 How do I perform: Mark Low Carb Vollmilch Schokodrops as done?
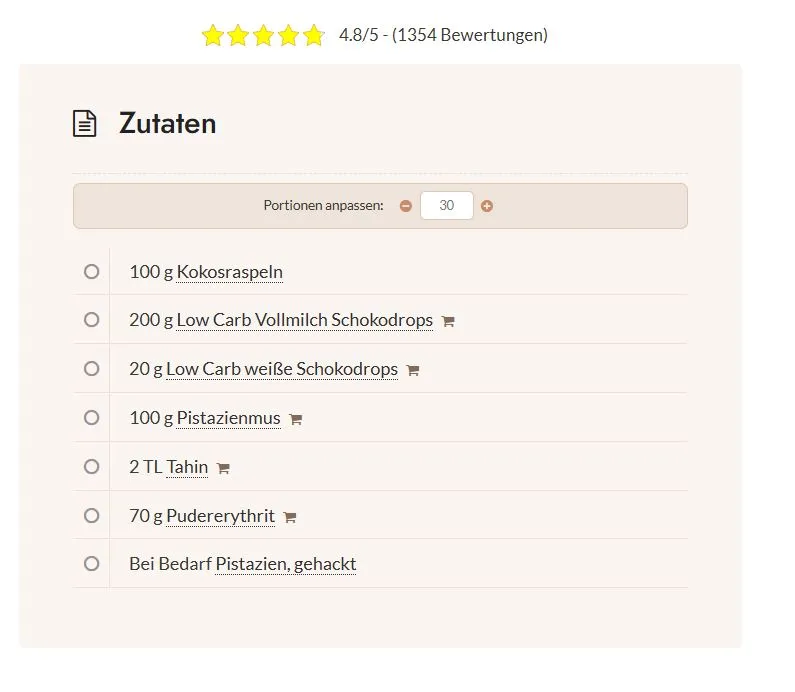click(x=92, y=320)
